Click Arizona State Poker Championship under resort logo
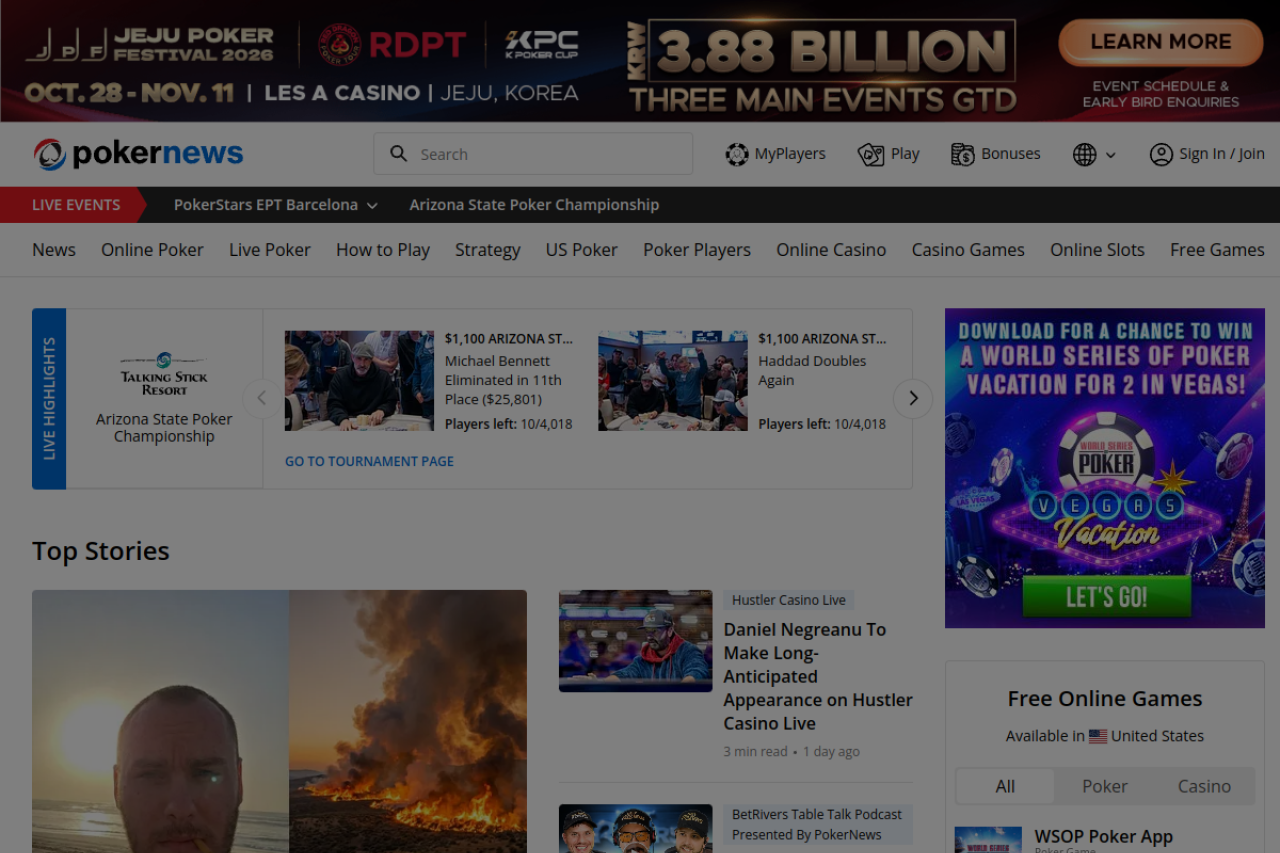This screenshot has width=1280, height=853. pos(164,428)
